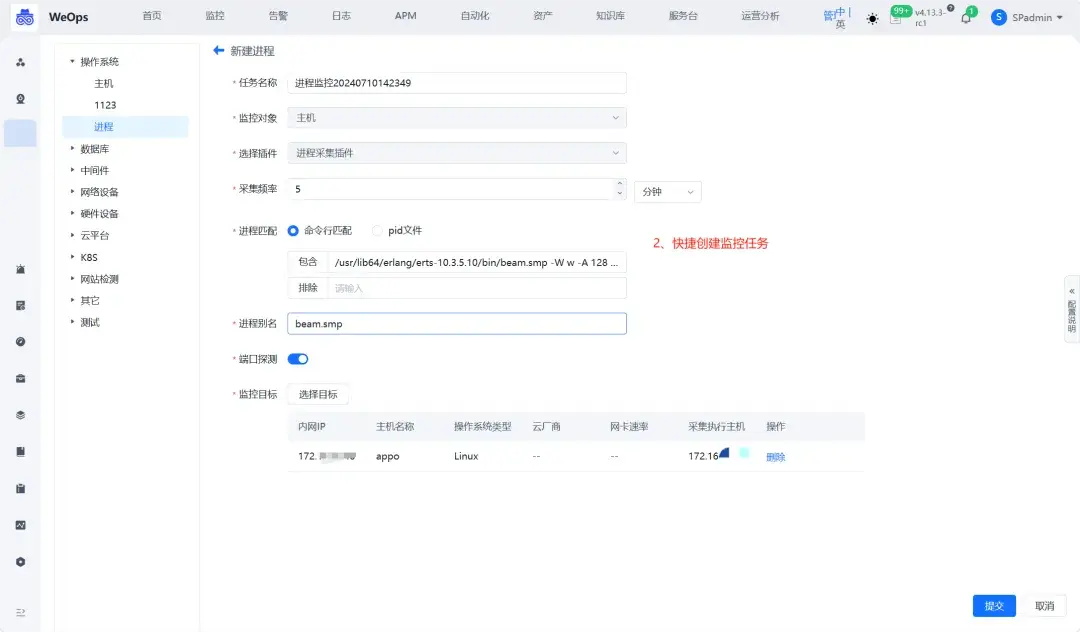Screen dimensions: 1080x632
Task: Open the briefcase sidebar icon
Action: (21, 378)
